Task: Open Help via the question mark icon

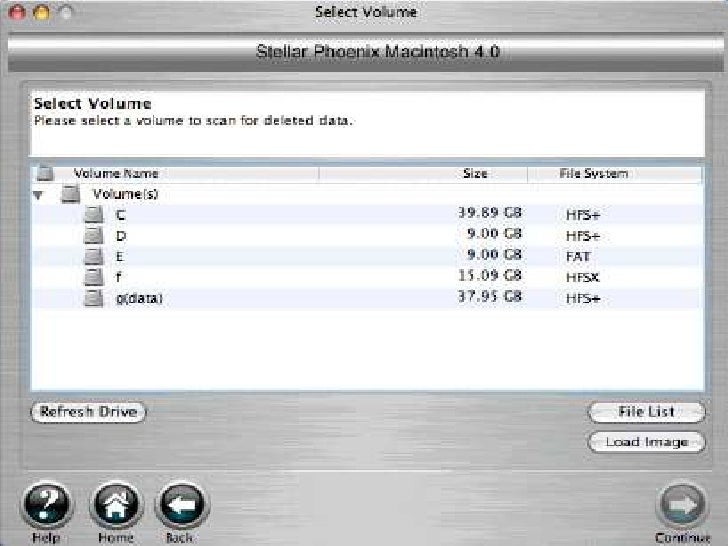Action: coord(47,504)
